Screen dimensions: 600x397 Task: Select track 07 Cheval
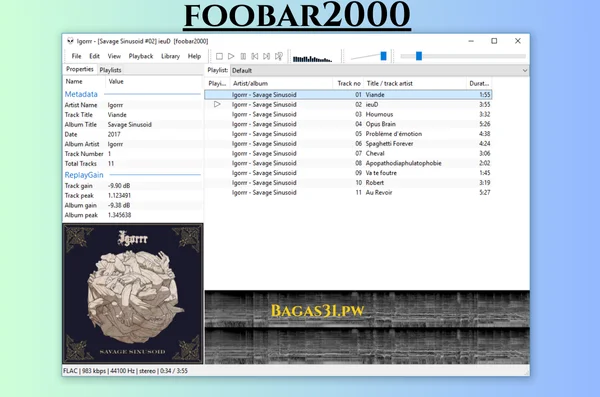pos(348,153)
